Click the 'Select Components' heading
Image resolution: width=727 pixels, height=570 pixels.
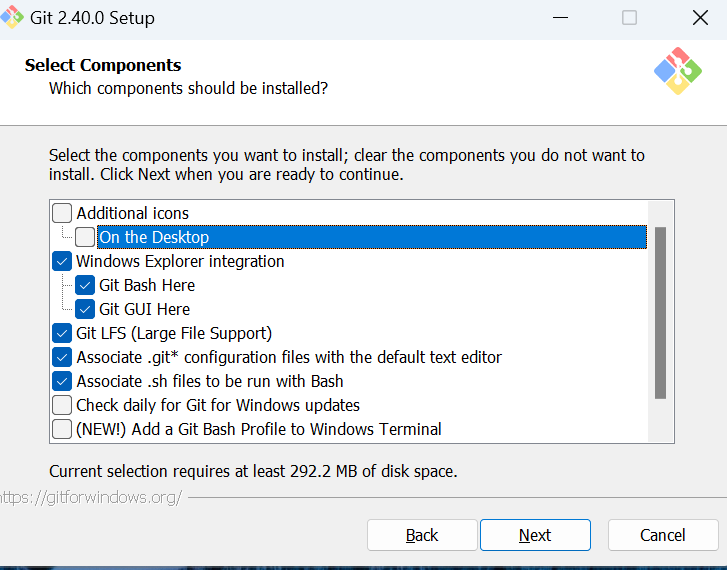pos(103,65)
